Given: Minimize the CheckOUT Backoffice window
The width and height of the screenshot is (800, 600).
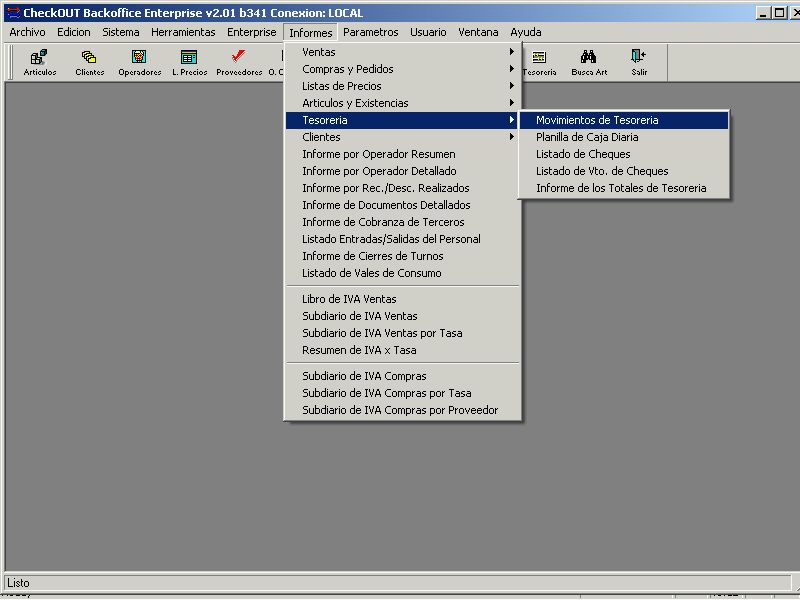Looking at the screenshot, I should (763, 13).
